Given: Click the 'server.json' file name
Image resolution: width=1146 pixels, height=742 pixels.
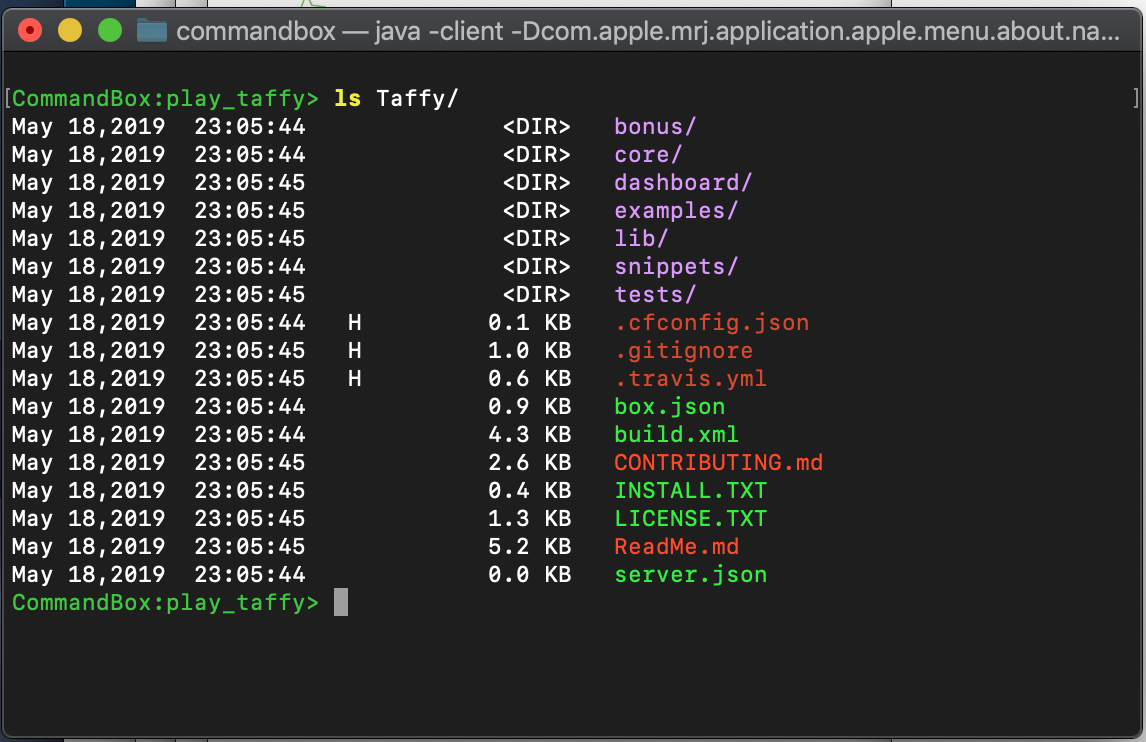Looking at the screenshot, I should click(691, 575).
